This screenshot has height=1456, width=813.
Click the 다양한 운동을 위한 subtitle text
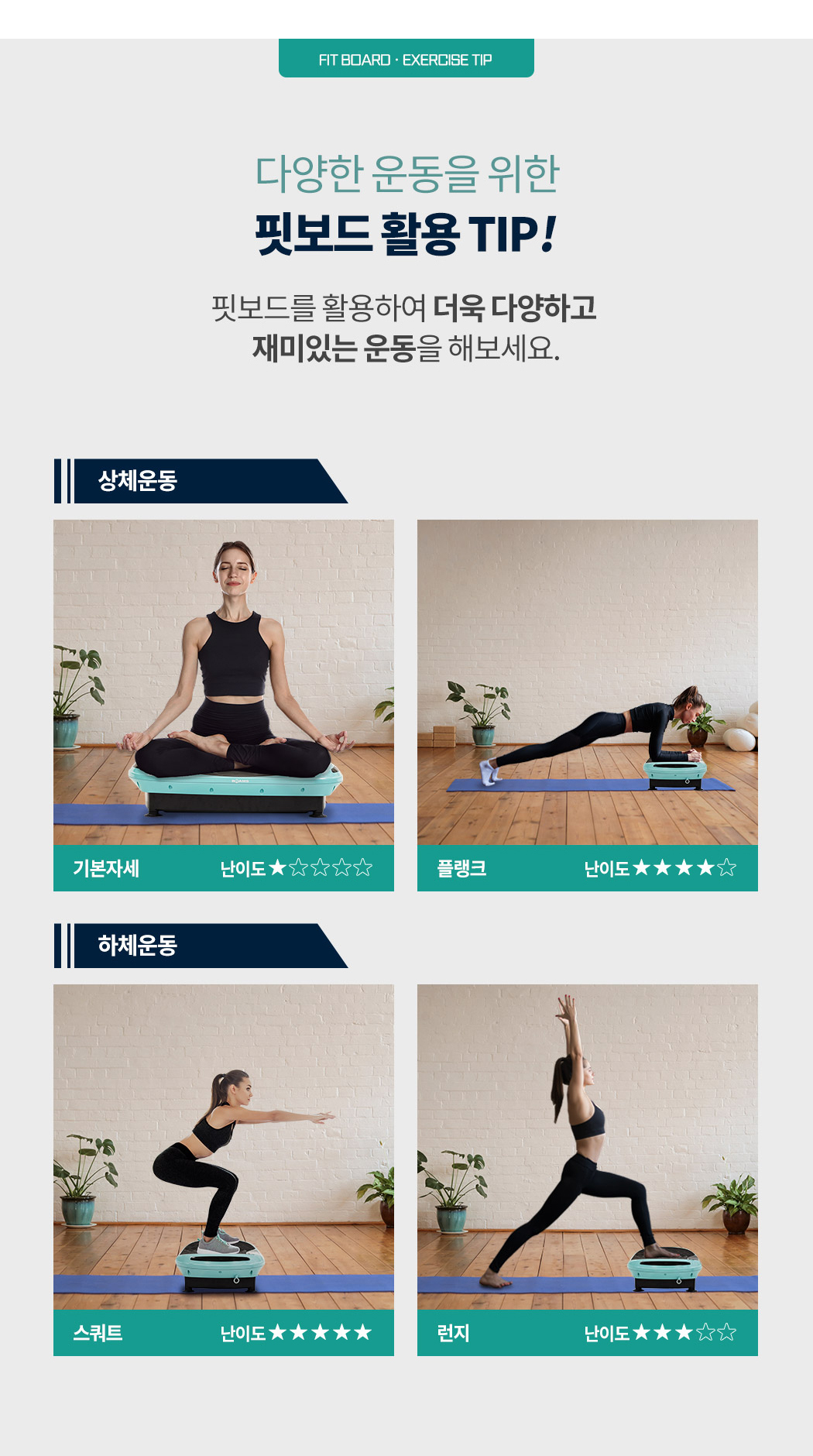point(406,173)
